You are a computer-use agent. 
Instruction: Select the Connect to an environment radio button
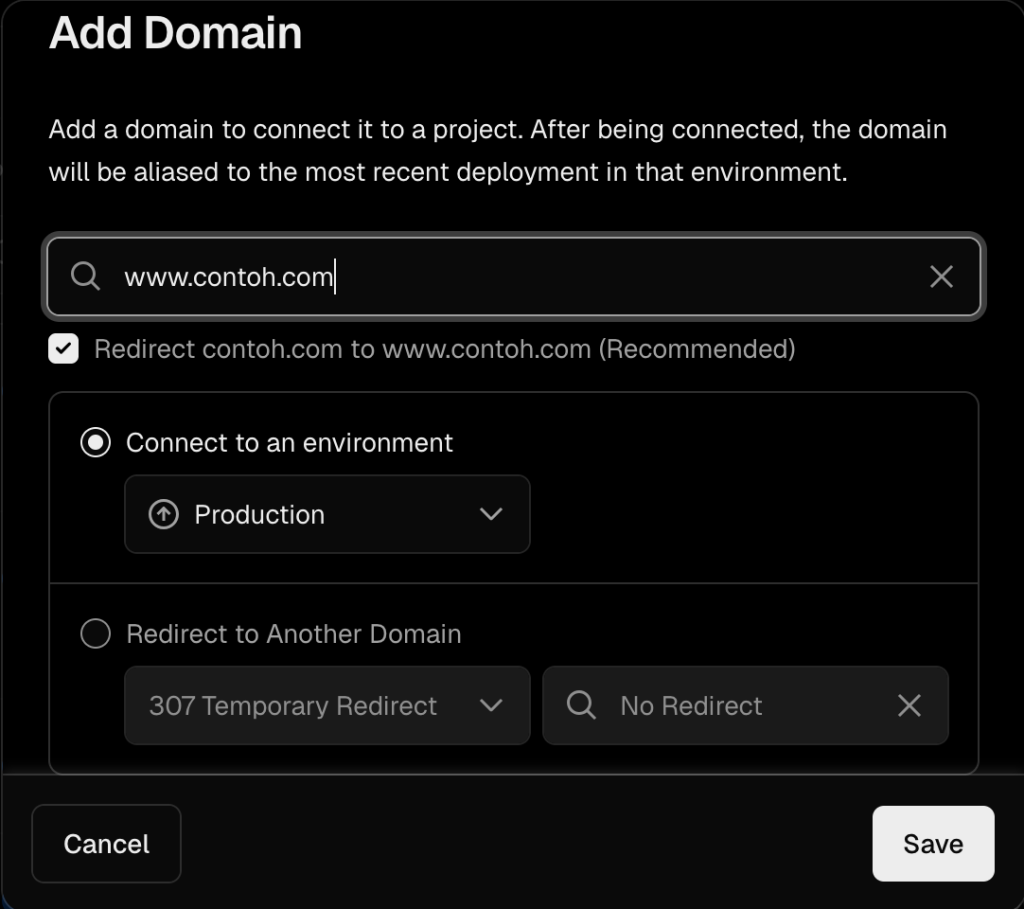pos(95,443)
